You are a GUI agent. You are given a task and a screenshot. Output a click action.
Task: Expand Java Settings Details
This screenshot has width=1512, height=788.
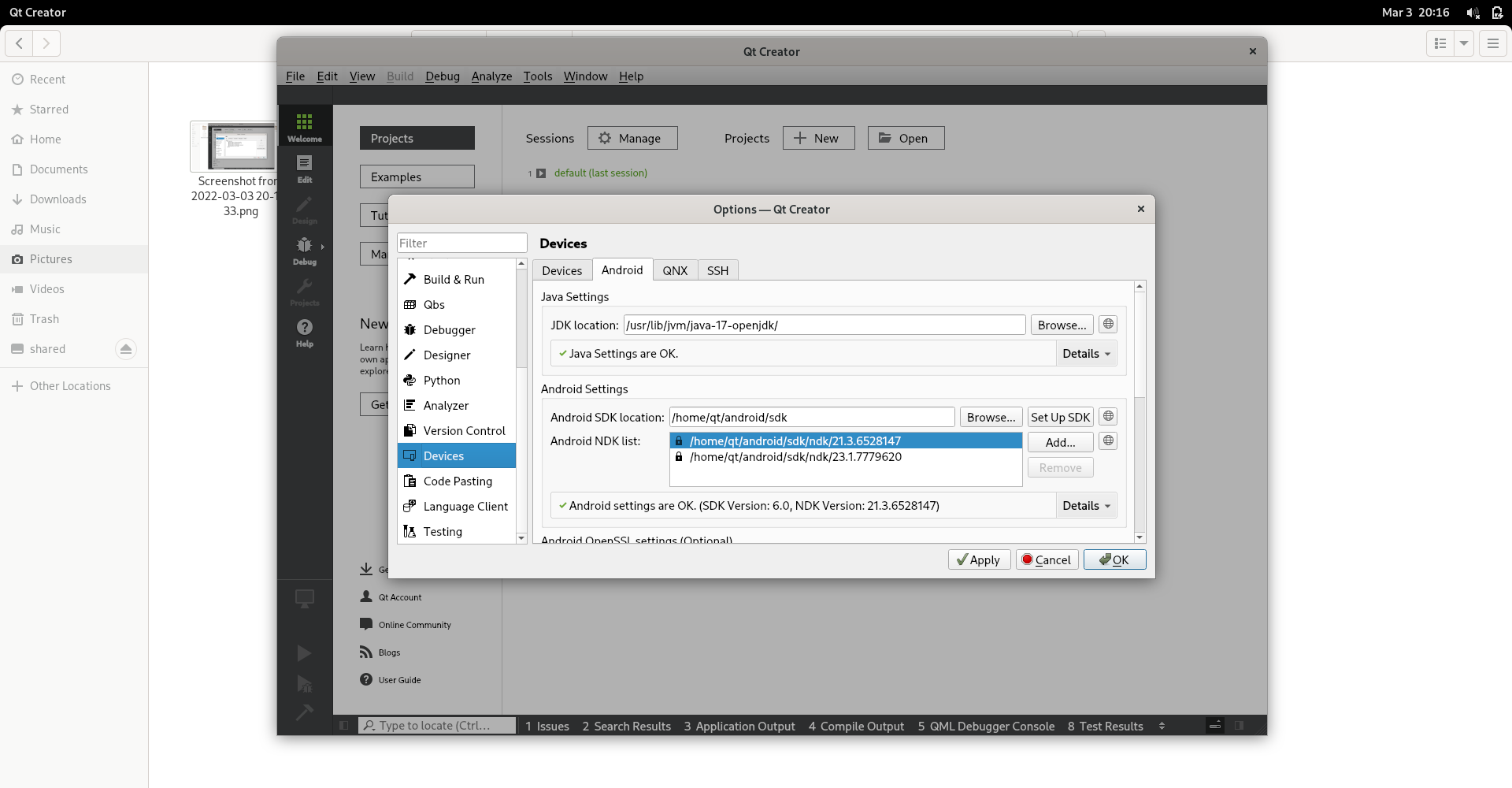click(x=1086, y=354)
